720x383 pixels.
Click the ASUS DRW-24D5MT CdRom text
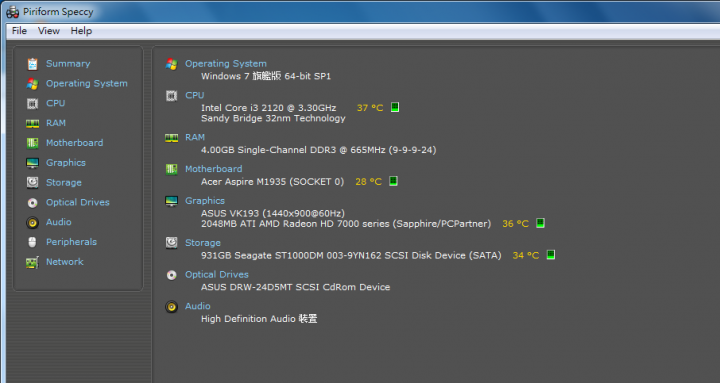pos(296,287)
